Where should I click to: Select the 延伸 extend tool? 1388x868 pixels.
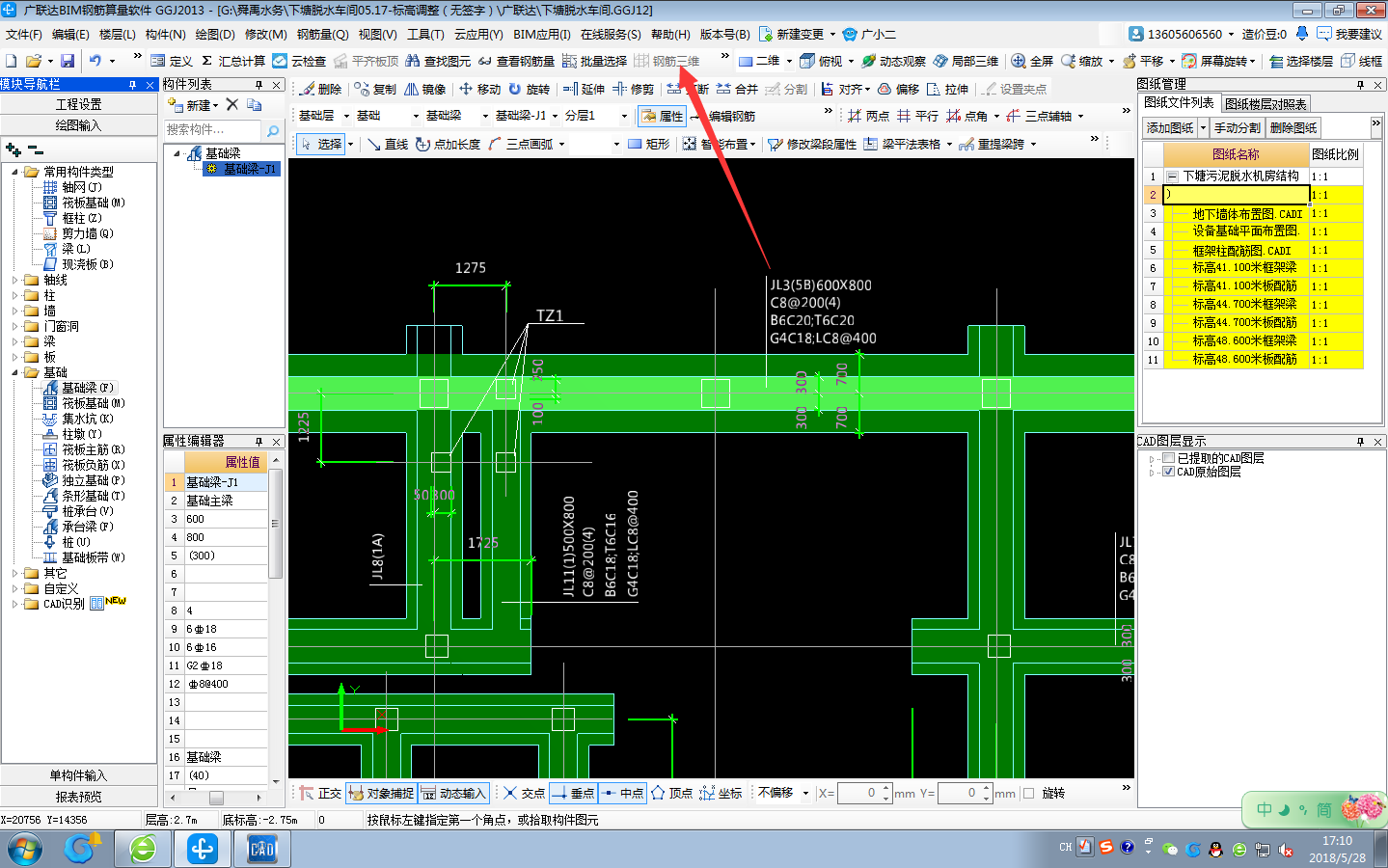click(584, 89)
